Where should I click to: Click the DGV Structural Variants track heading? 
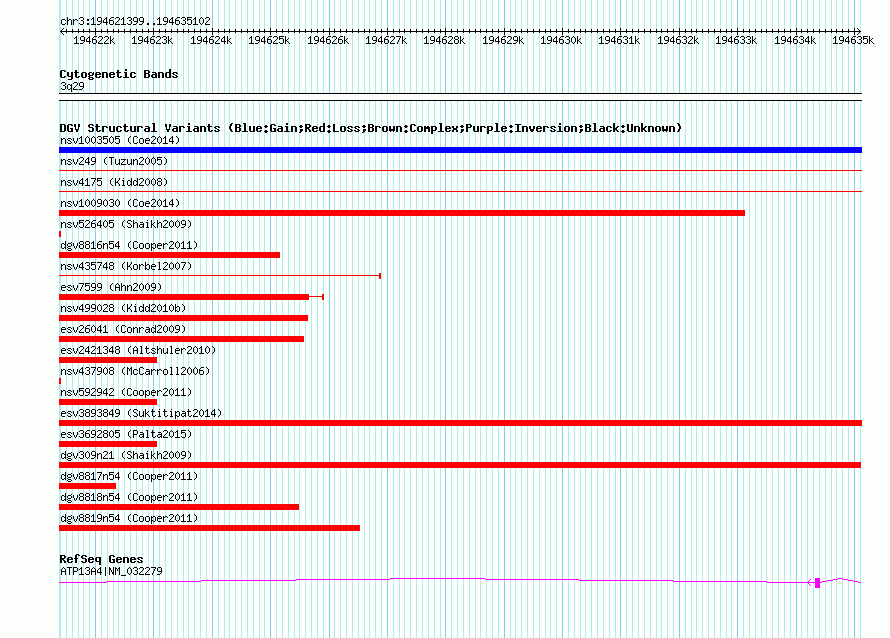coord(370,128)
